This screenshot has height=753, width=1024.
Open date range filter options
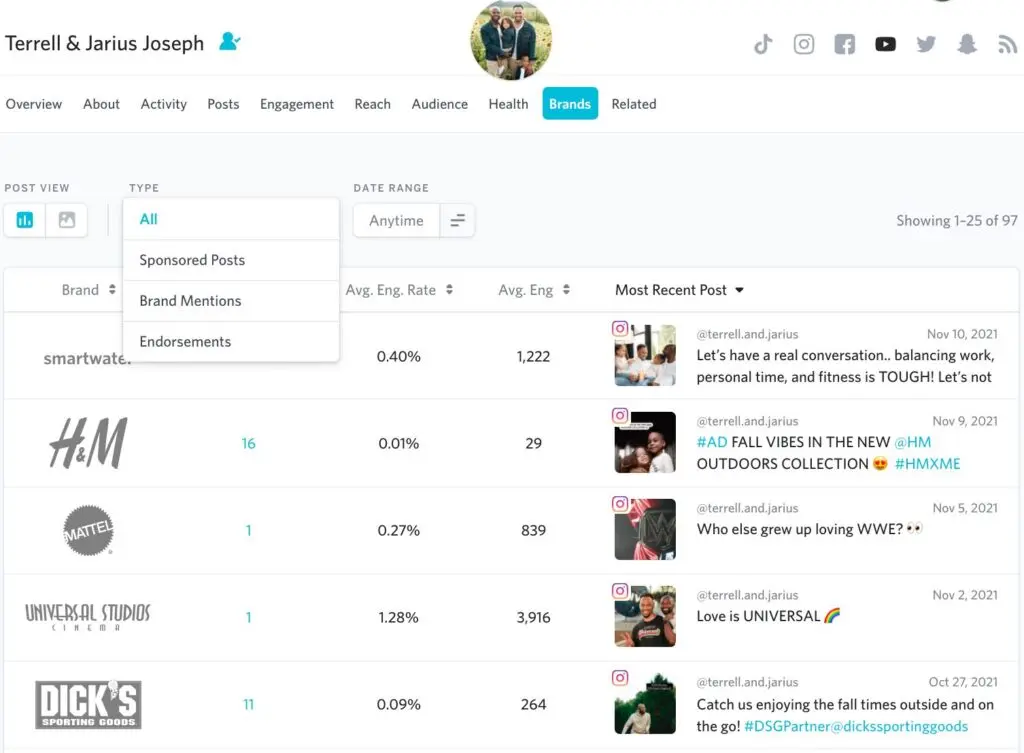(457, 221)
